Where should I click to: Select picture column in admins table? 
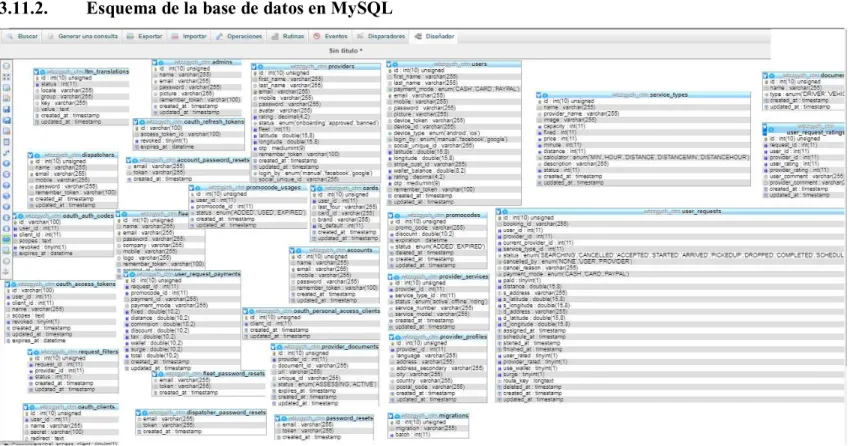pyautogui.click(x=197, y=94)
